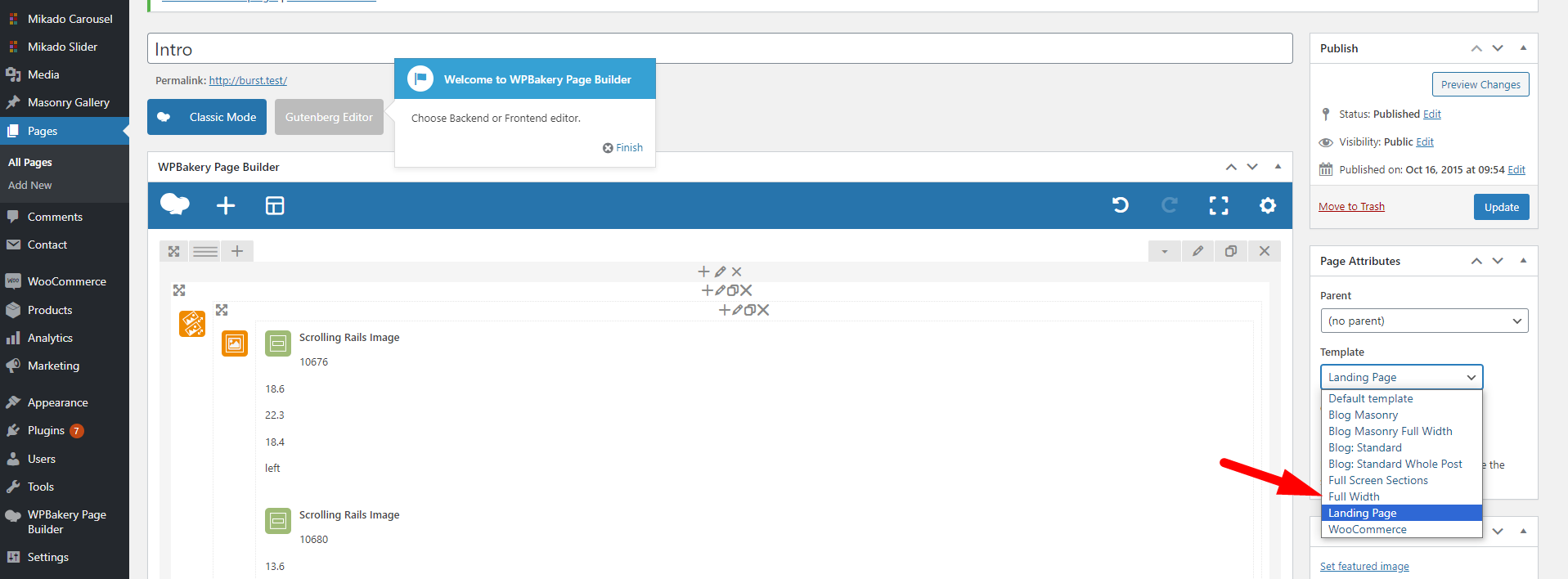This screenshot has height=579, width=1568.
Task: Click Finish in the welcome tooltip
Action: [623, 148]
